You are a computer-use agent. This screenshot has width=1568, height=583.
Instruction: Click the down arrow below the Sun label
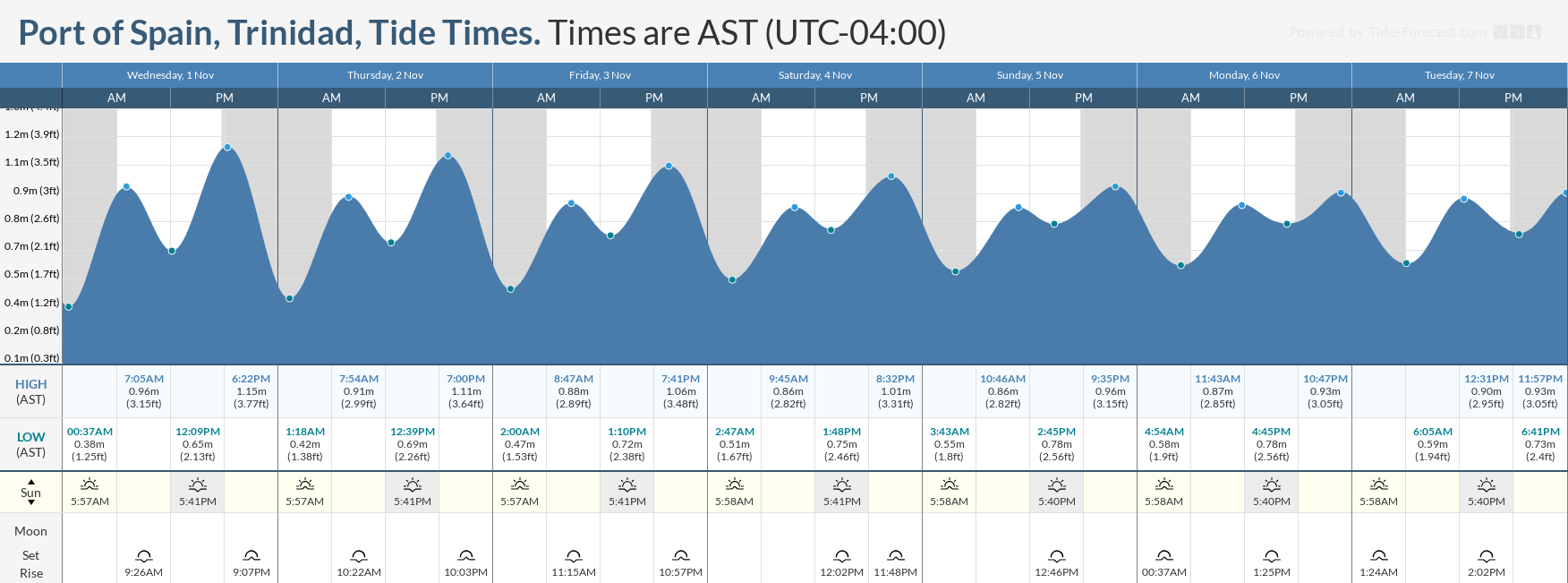[31, 503]
